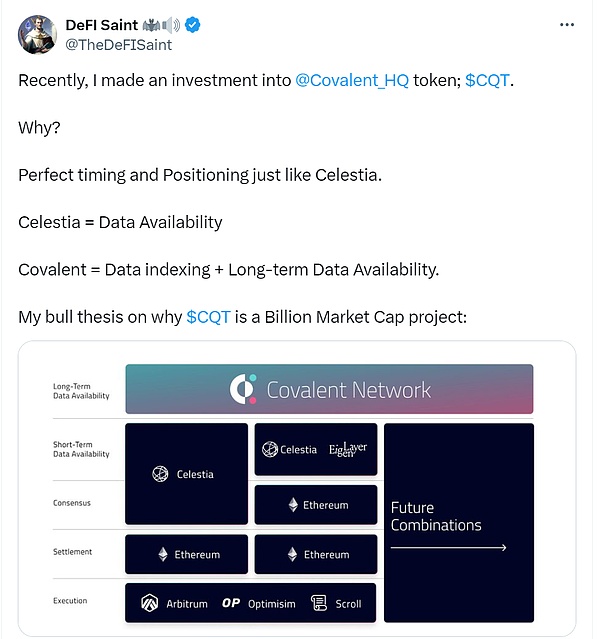
Task: Click the Ethereum icon in left Settlement block
Action: (x=163, y=554)
